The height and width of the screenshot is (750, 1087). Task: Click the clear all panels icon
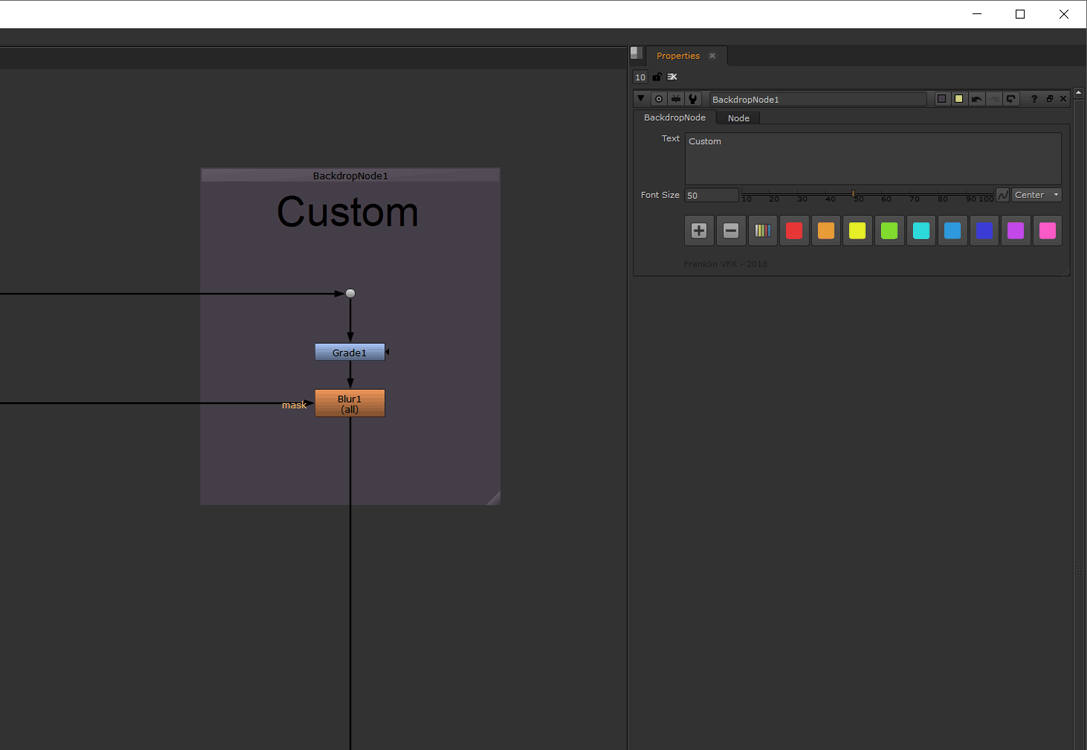(x=672, y=77)
